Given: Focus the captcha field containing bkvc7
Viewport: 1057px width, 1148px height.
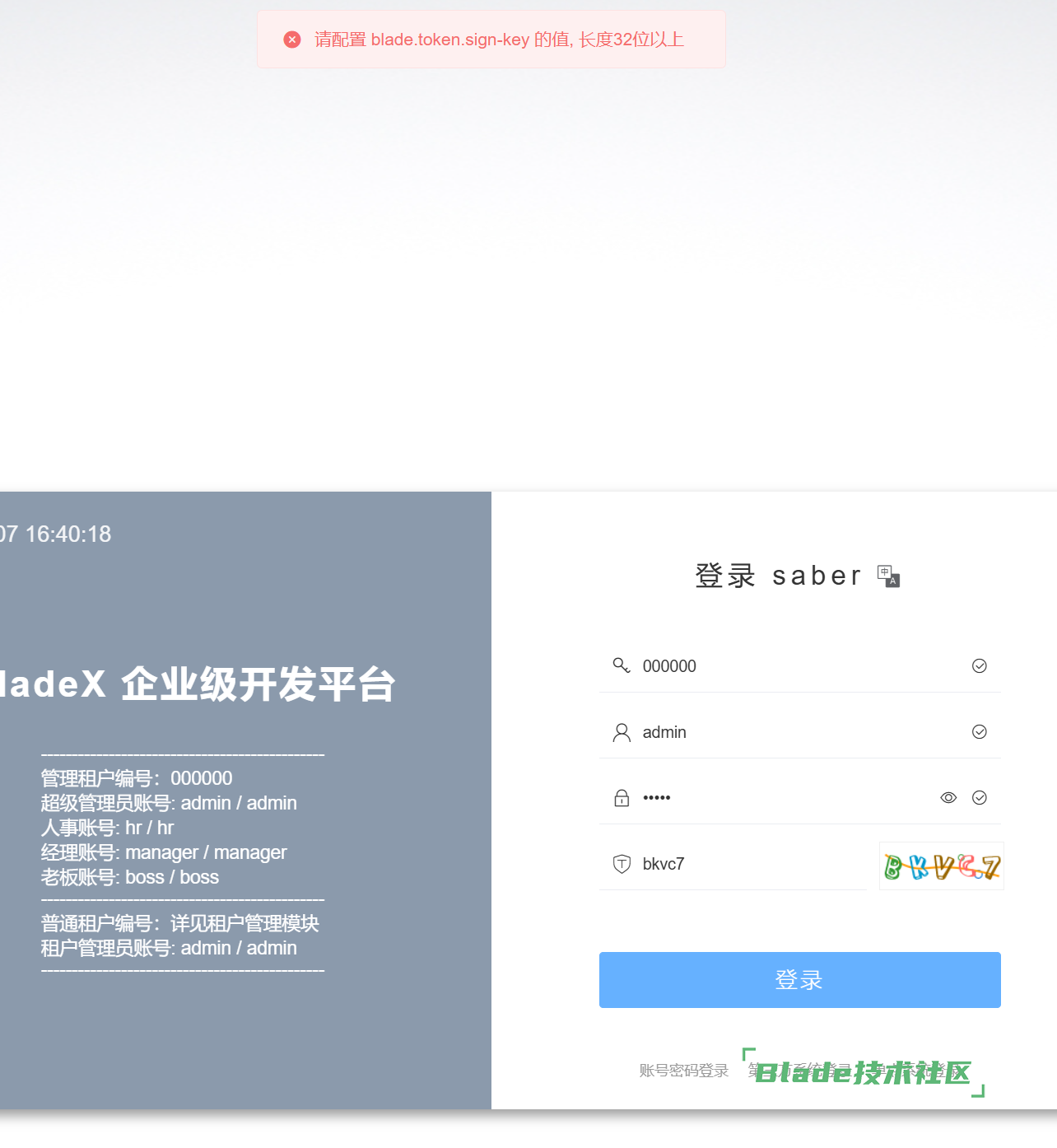Looking at the screenshot, I should tap(741, 864).
